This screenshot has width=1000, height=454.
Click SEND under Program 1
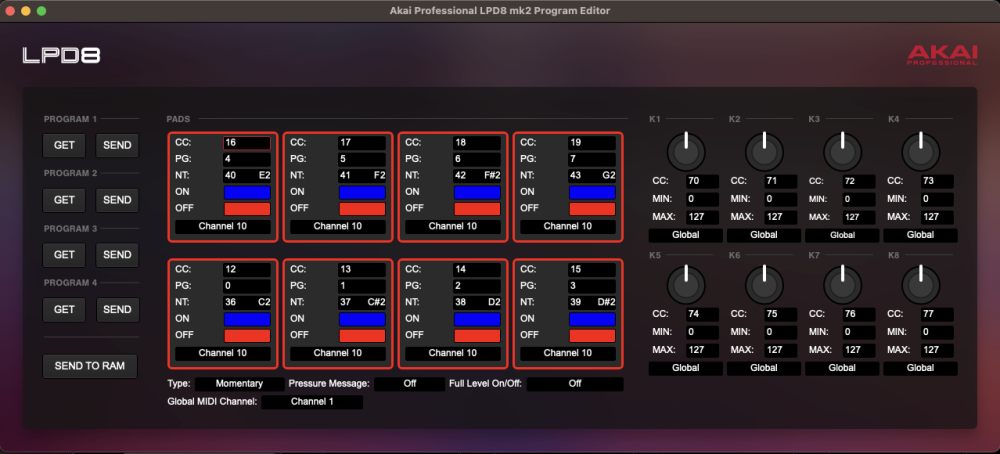117,145
